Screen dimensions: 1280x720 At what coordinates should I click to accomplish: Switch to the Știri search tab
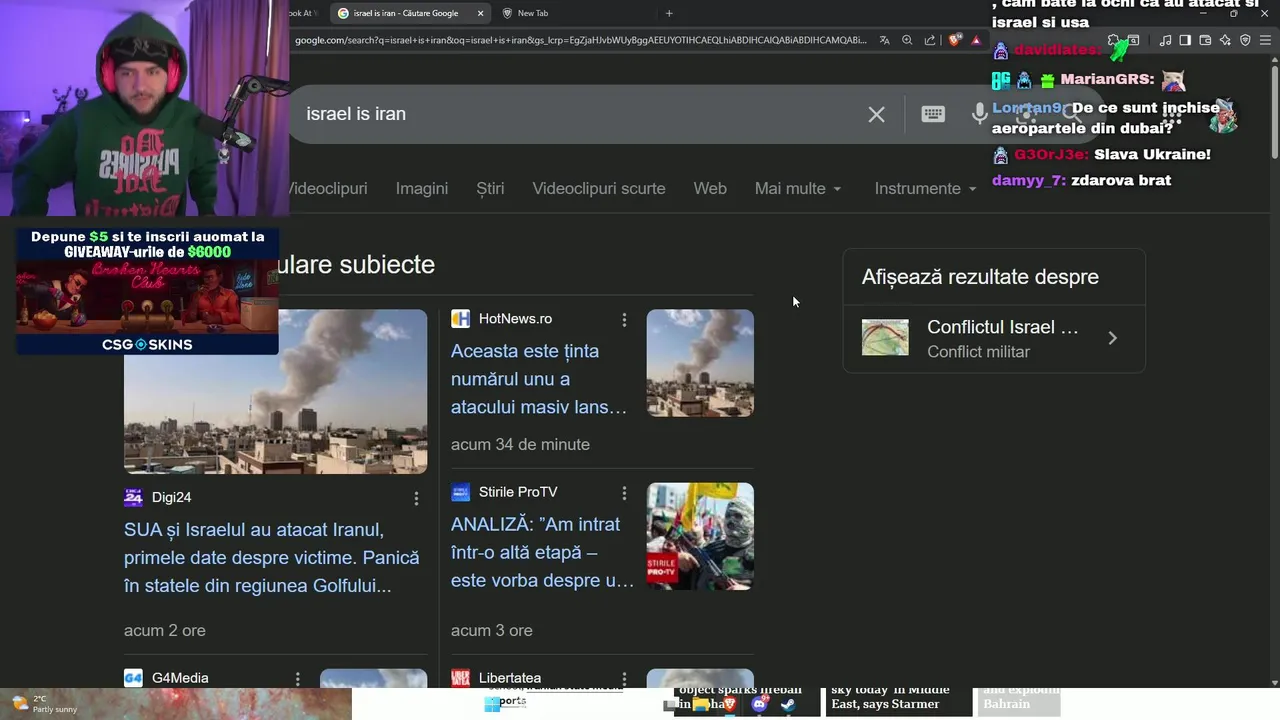click(490, 189)
